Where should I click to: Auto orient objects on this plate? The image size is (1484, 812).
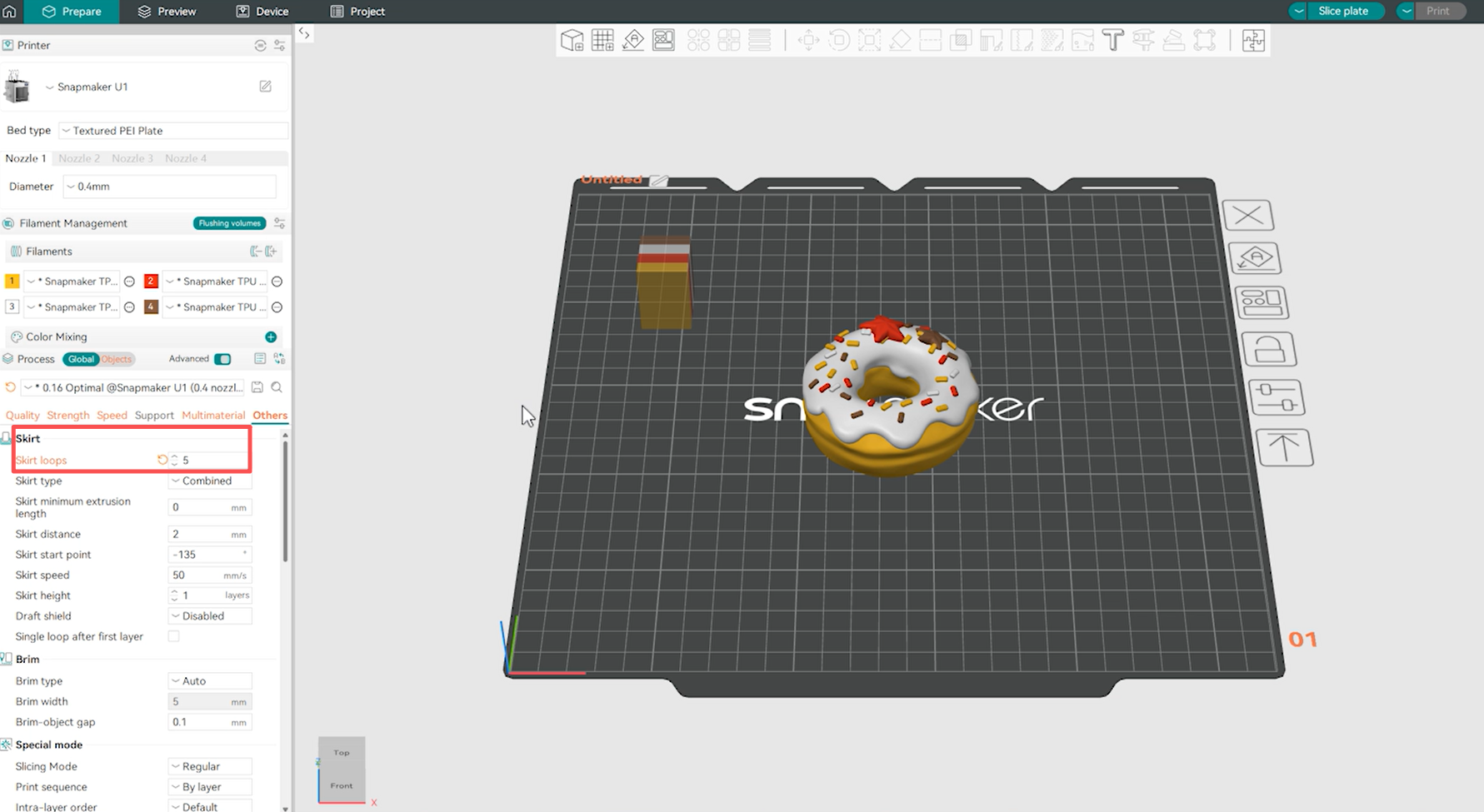click(x=1255, y=258)
